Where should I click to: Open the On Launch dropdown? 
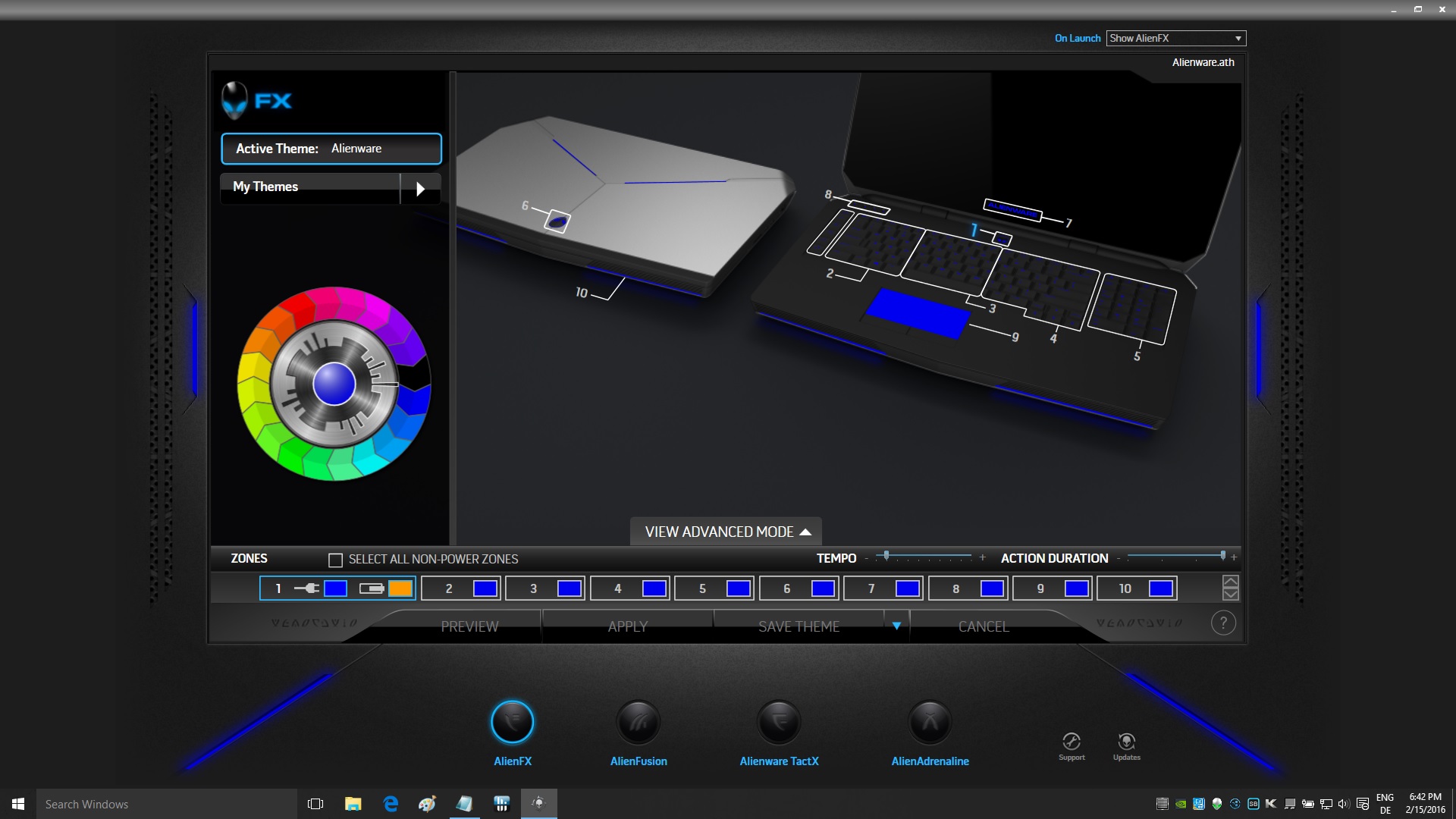point(1175,38)
